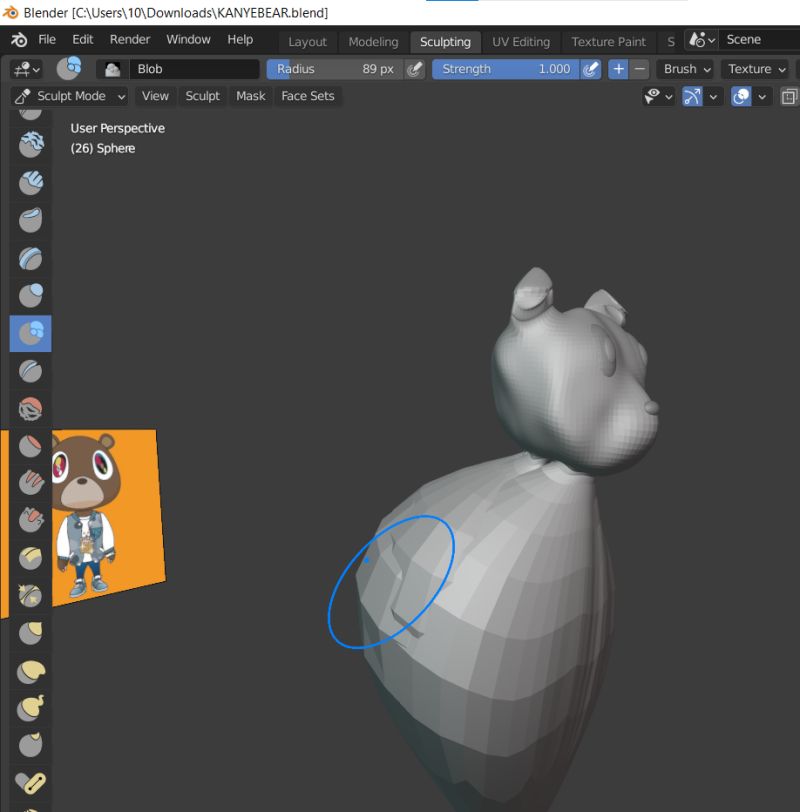Switch to the UV Editing workspace tab
Viewport: 800px width, 812px height.
point(521,42)
